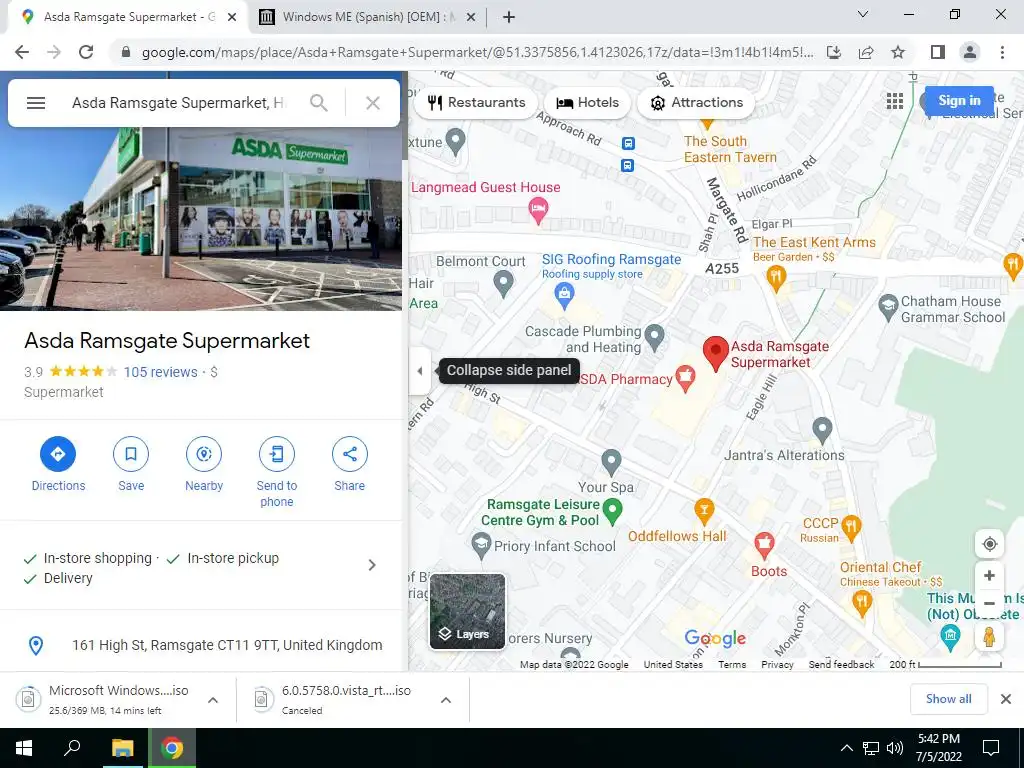The width and height of the screenshot is (1024, 768).
Task: Zoom in on the map with plus button
Action: 989,575
